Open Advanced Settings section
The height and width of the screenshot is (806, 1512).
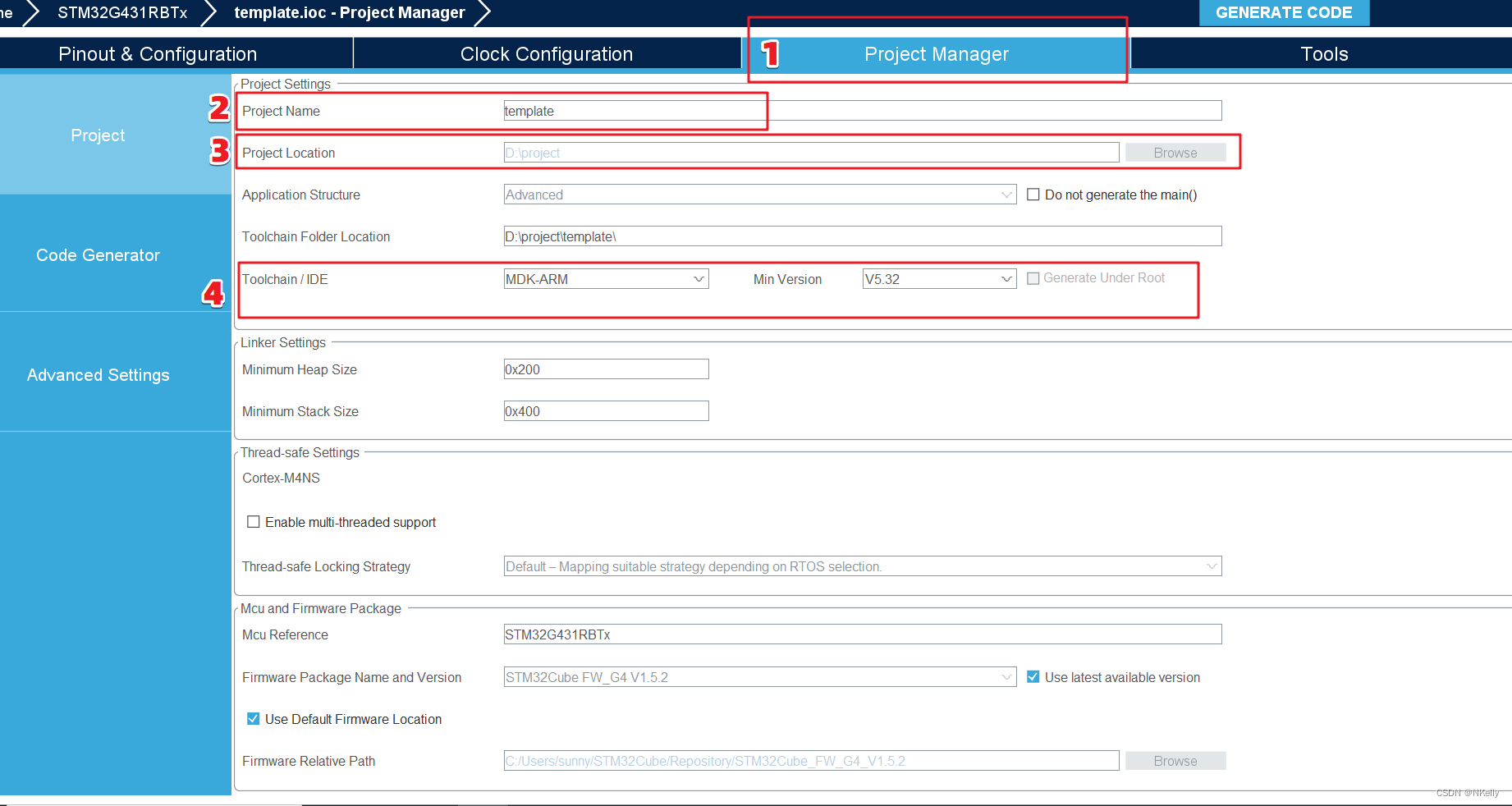(99, 375)
